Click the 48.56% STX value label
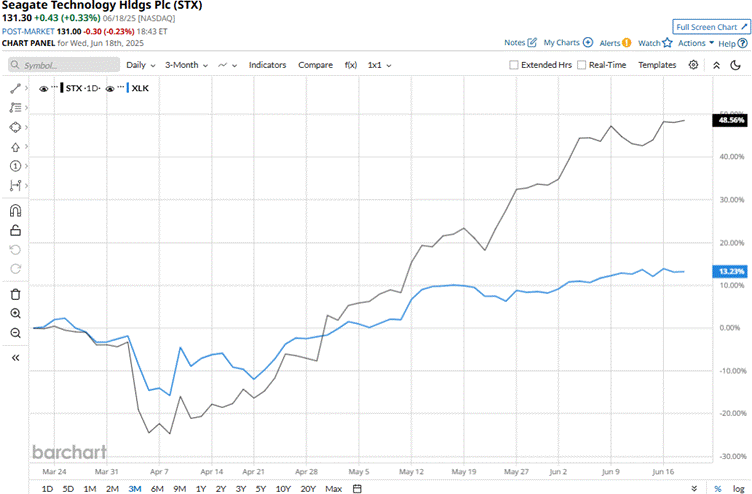 [x=730, y=120]
